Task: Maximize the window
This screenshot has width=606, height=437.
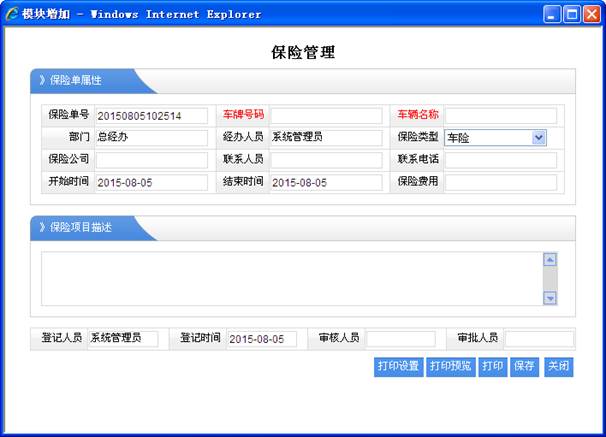Action: (571, 14)
